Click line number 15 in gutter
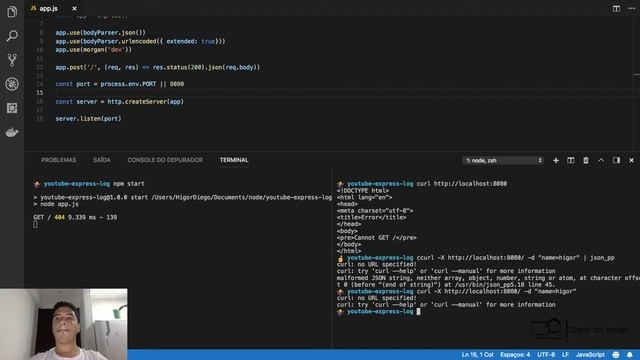Image resolution: width=640 pixels, height=360 pixels. click(40, 93)
